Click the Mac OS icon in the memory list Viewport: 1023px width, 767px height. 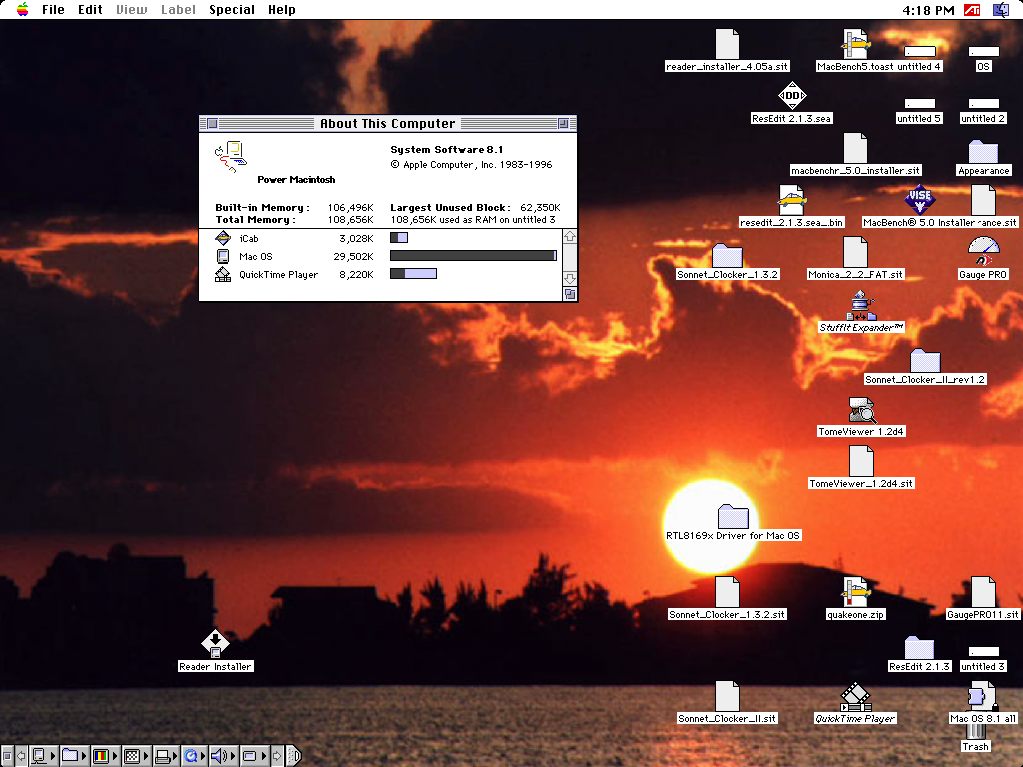(x=223, y=256)
